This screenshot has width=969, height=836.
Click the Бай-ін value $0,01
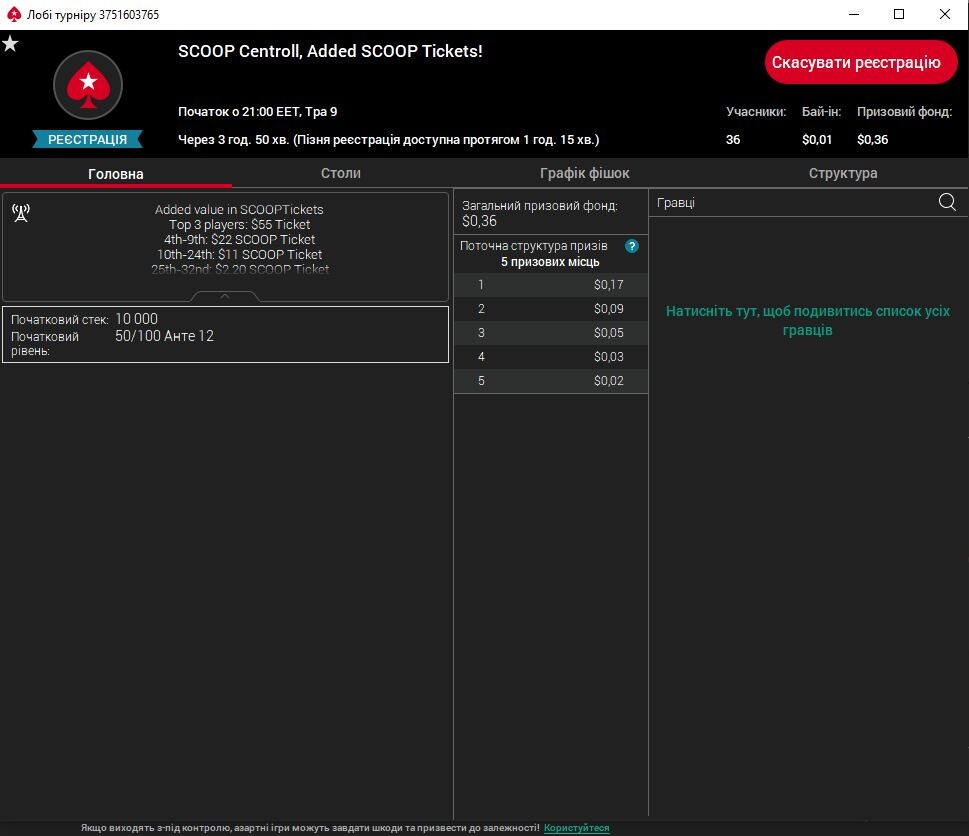click(x=817, y=140)
